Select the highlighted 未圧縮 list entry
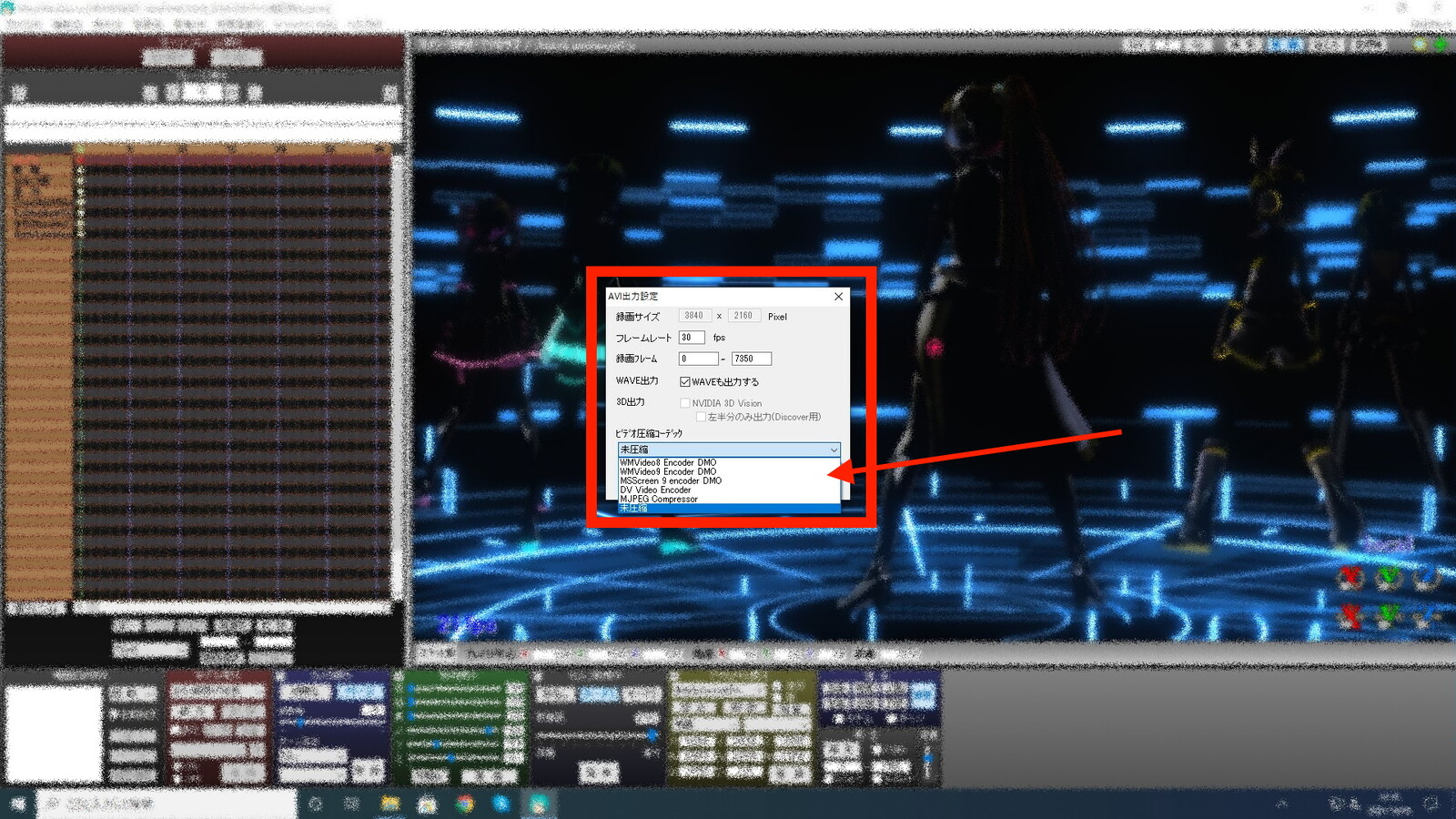Image resolution: width=1456 pixels, height=819 pixels. coord(728,509)
